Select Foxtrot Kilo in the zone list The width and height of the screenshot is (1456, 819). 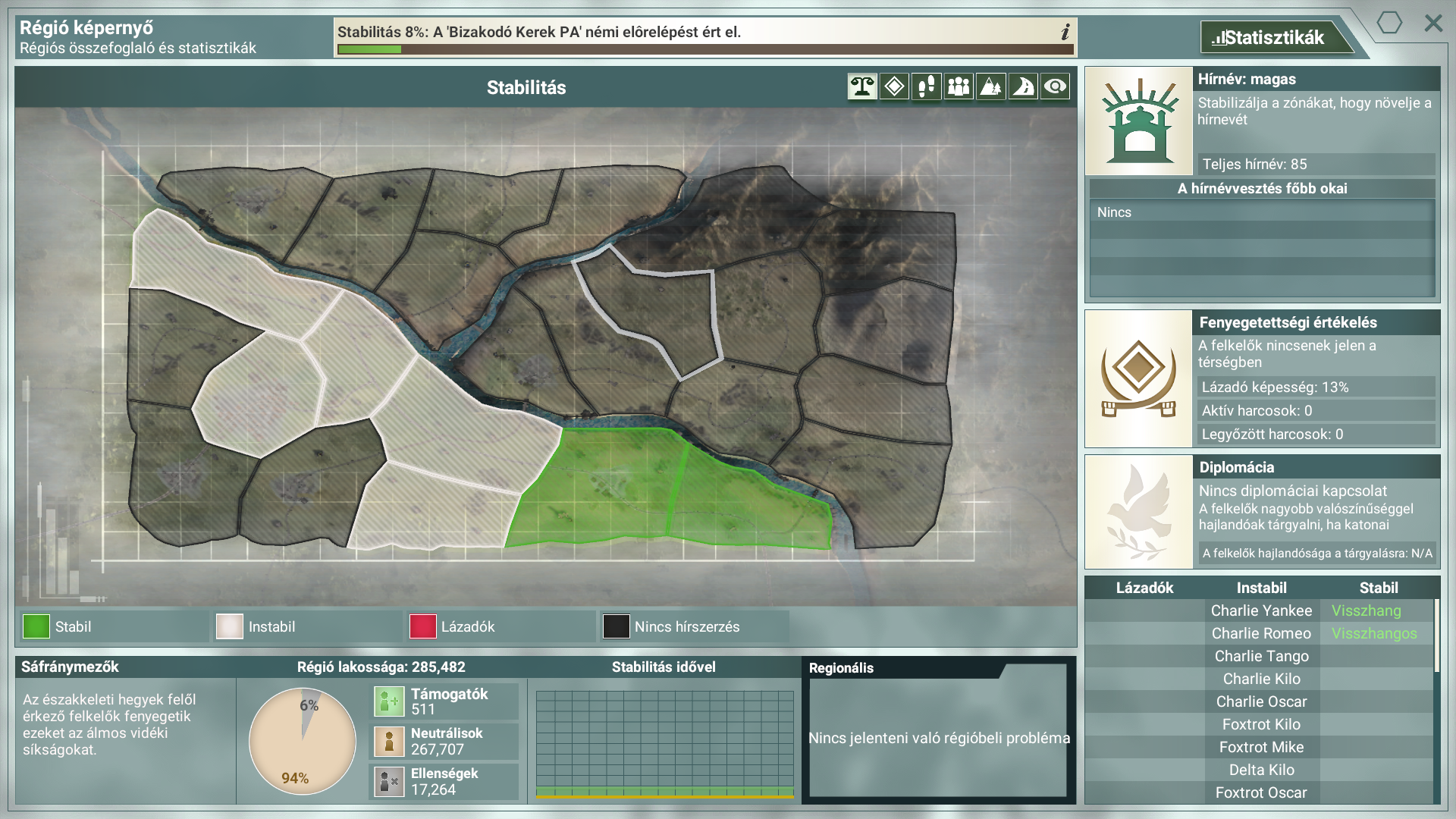coord(1261,724)
